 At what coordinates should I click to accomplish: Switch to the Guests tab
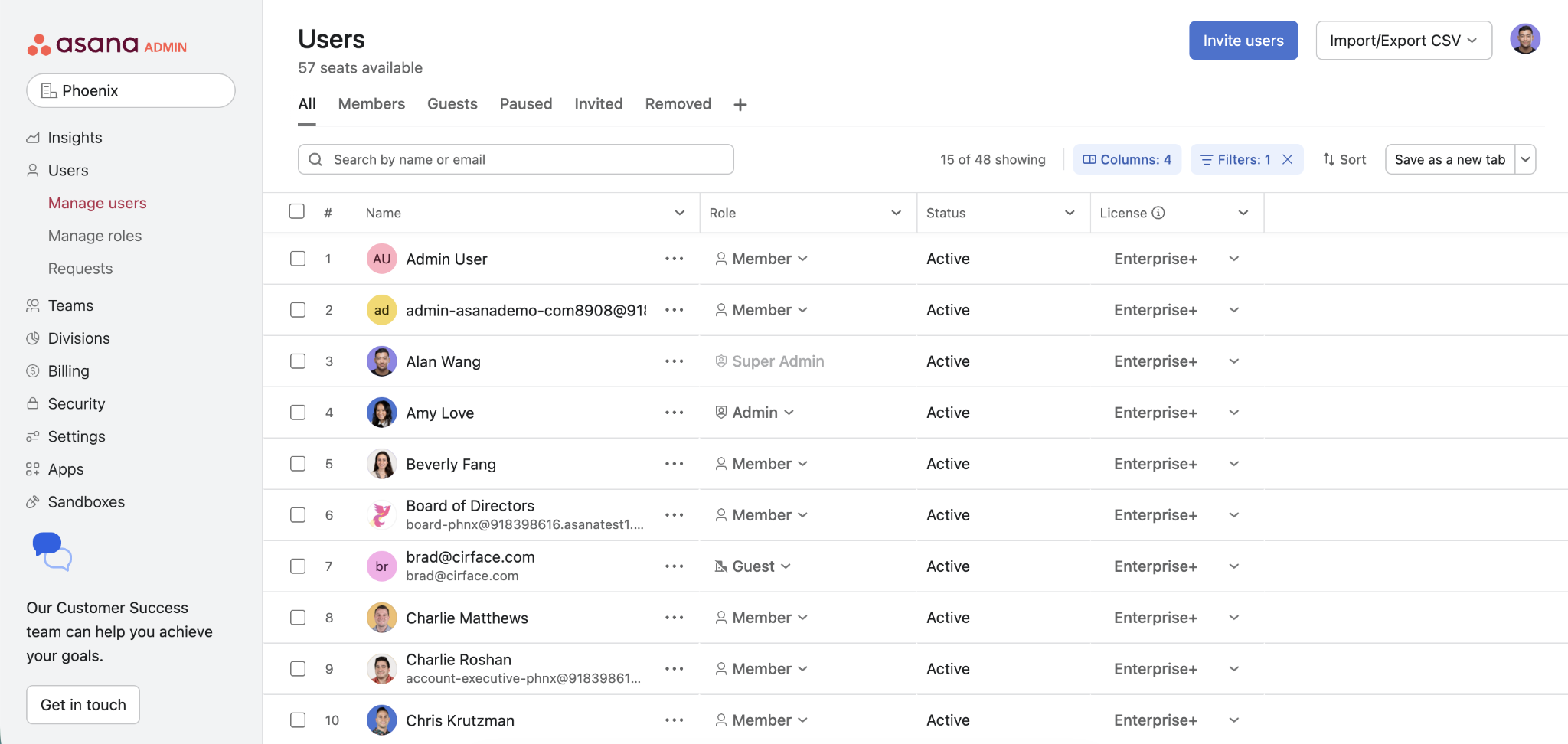(x=452, y=104)
